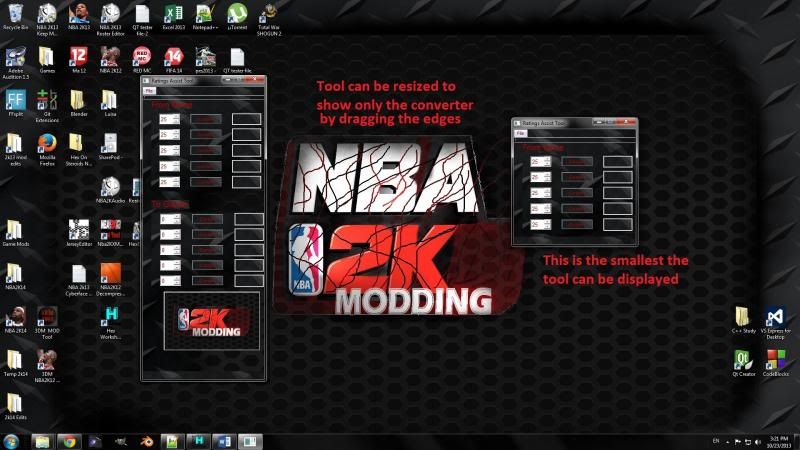The height and width of the screenshot is (450, 800).
Task: Click the title bar of the smaller Ratings Assist Tool
Action: click(x=574, y=123)
